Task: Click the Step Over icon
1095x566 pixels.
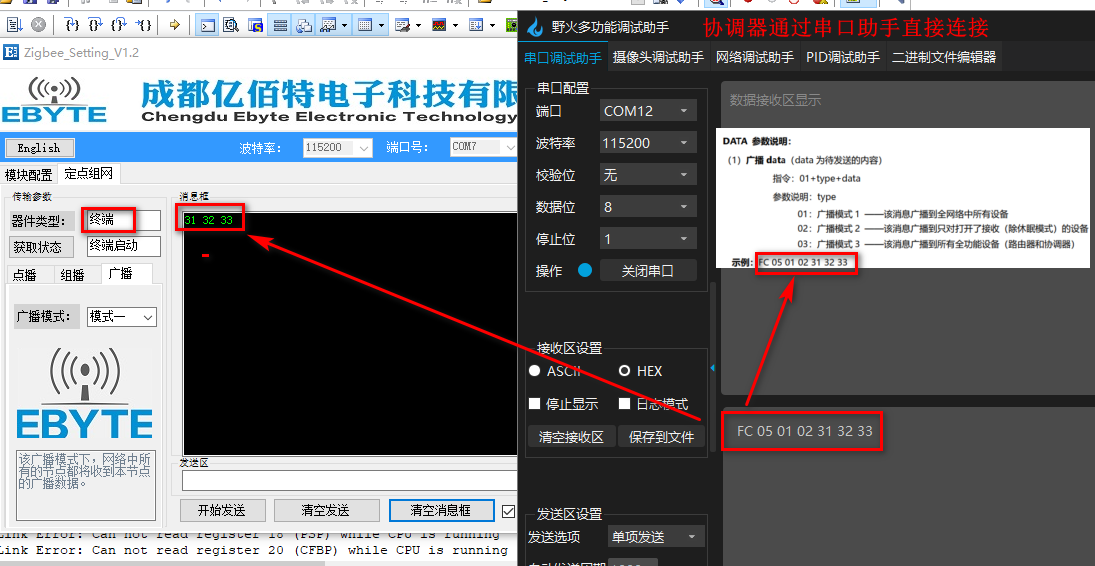Action: pos(95,26)
